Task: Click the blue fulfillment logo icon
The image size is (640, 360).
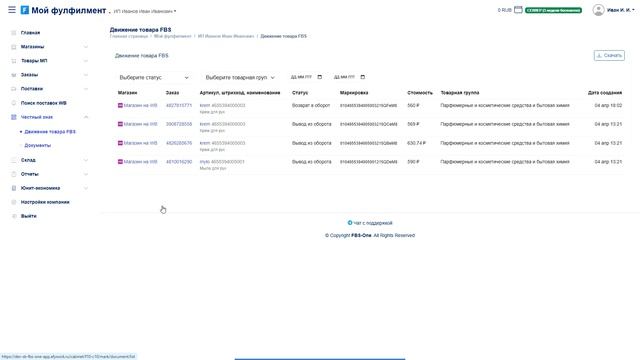Action: coord(24,10)
